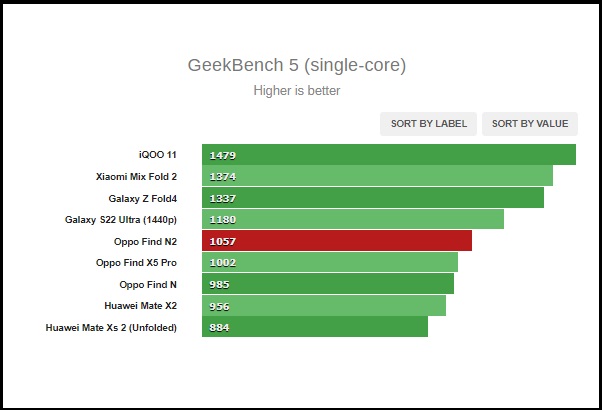This screenshot has width=602, height=410.
Task: Click the Oppo Find X5 Pro bar
Action: pos(329,263)
